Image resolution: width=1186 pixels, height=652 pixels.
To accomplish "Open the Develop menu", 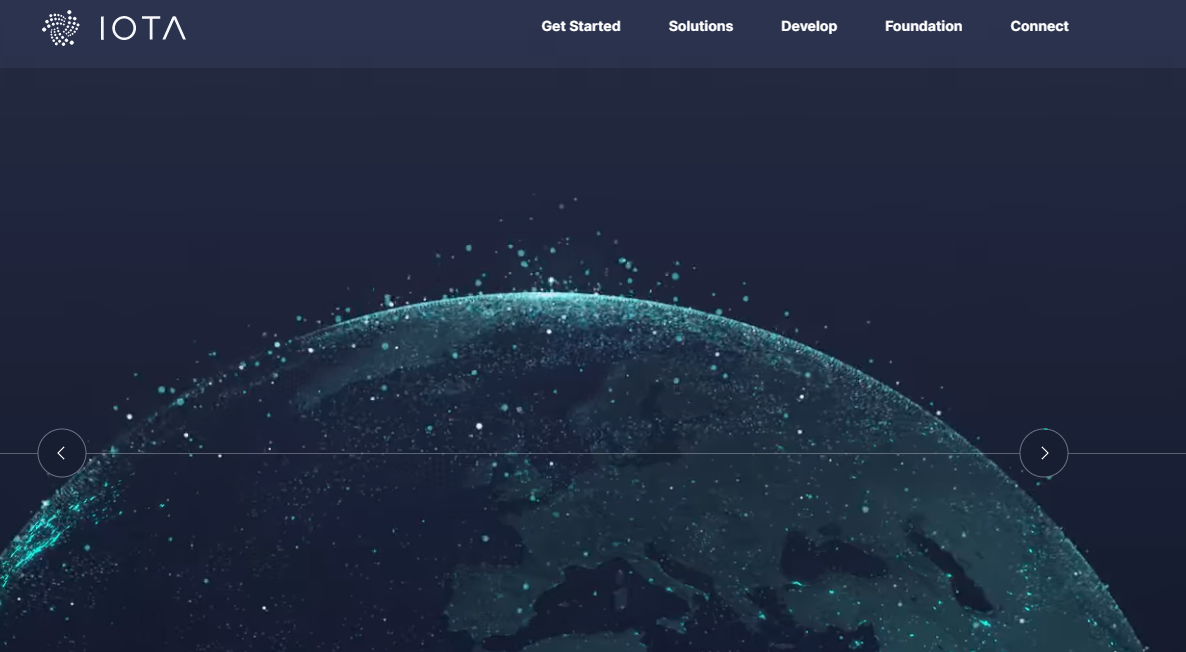I will [x=809, y=26].
